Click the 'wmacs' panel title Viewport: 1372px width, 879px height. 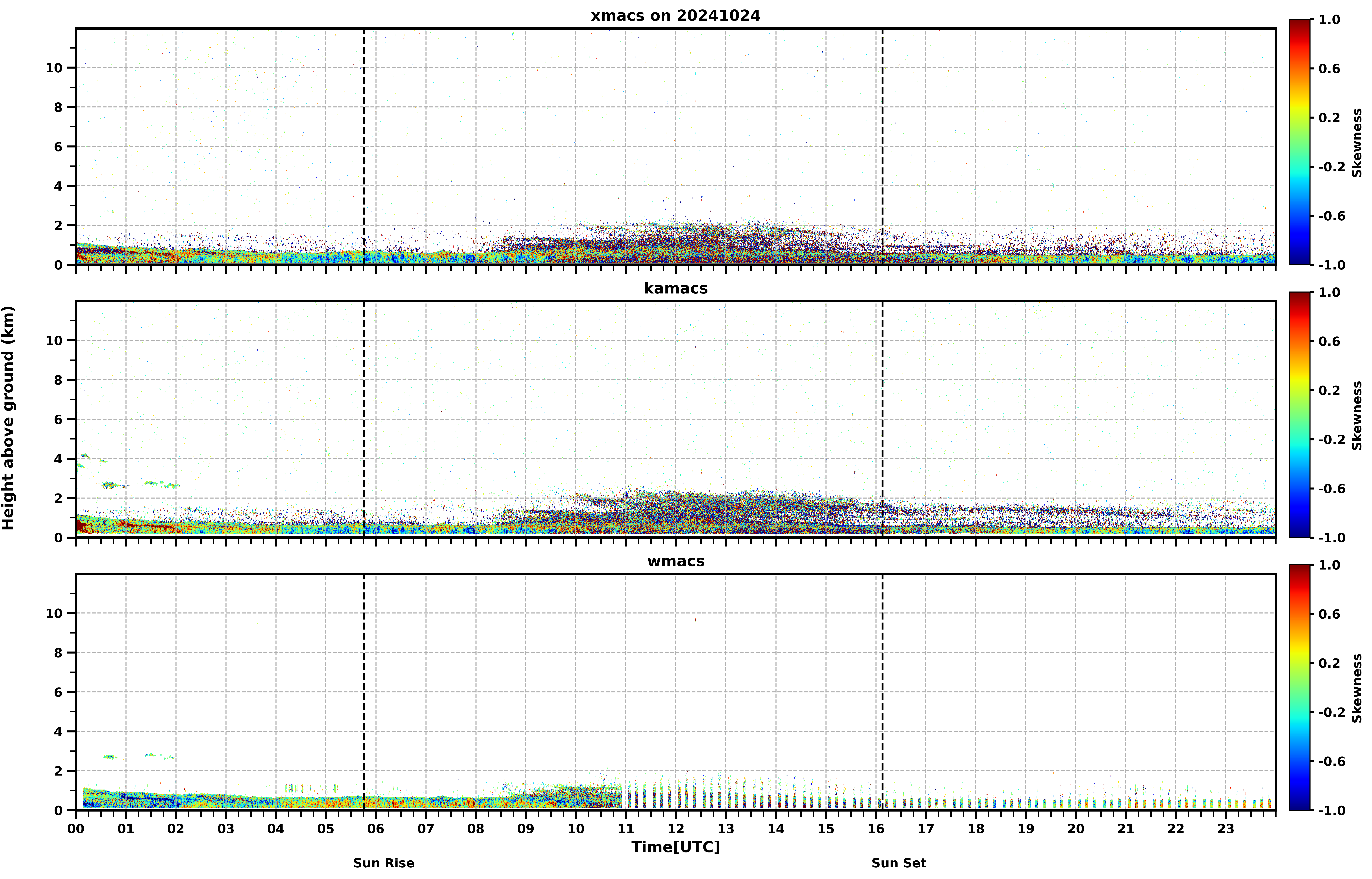click(x=676, y=561)
